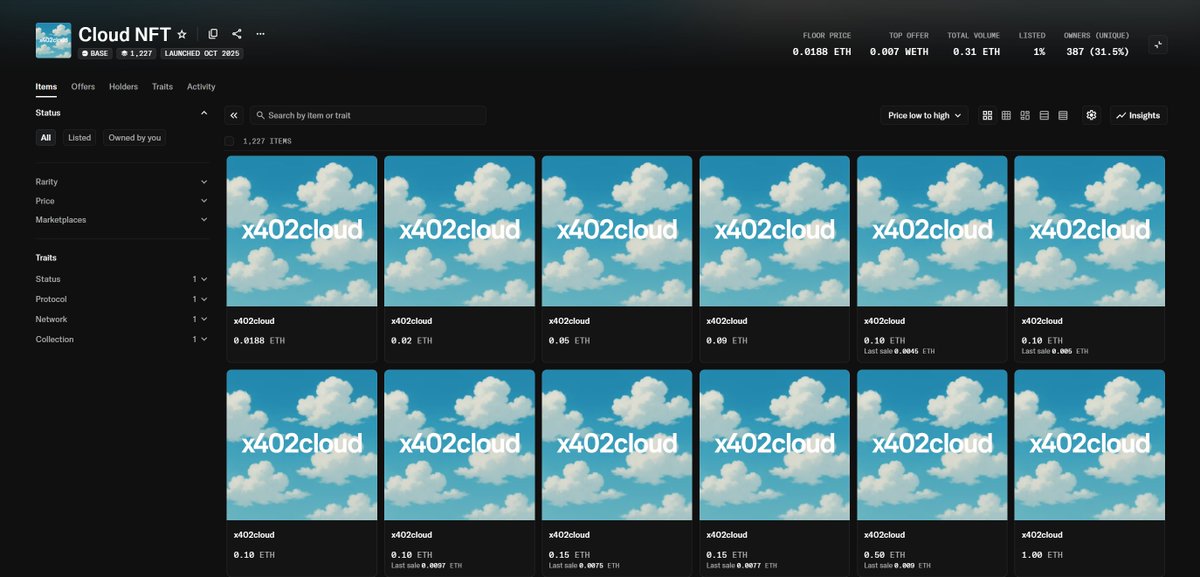Click the LAUNCHED OCT 2025 badge
Screen dimensions: 1200x577
(201, 53)
